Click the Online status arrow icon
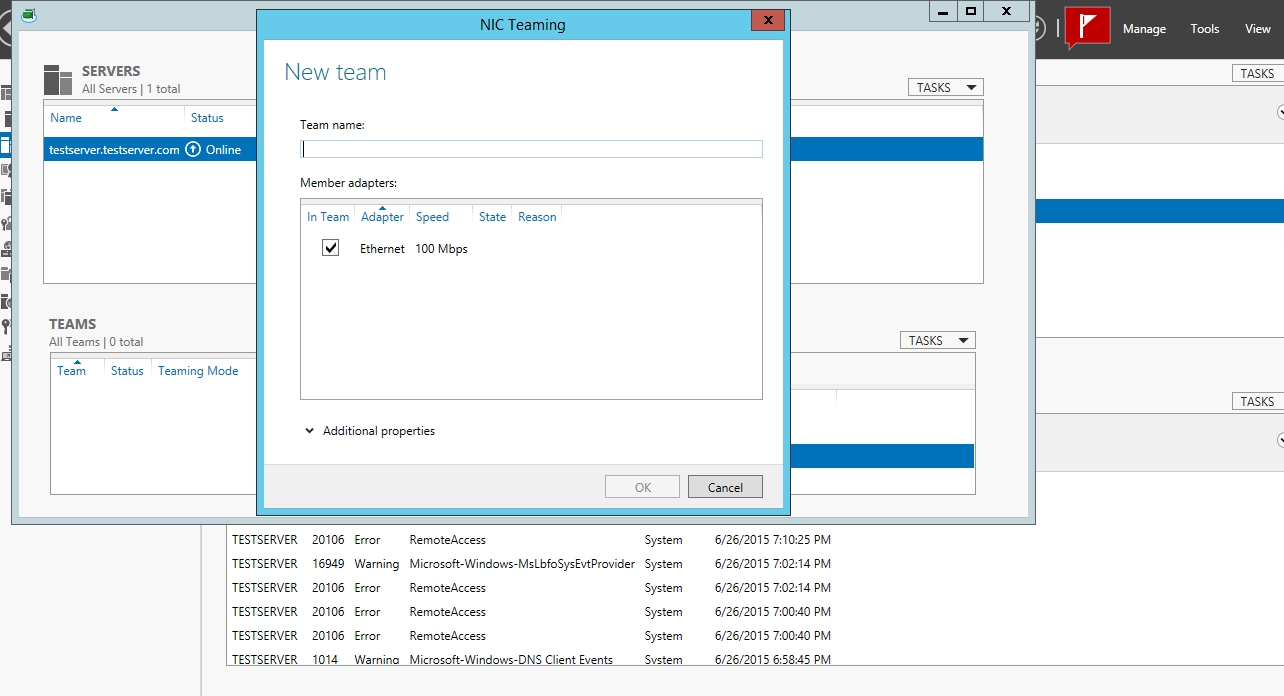 coord(194,150)
